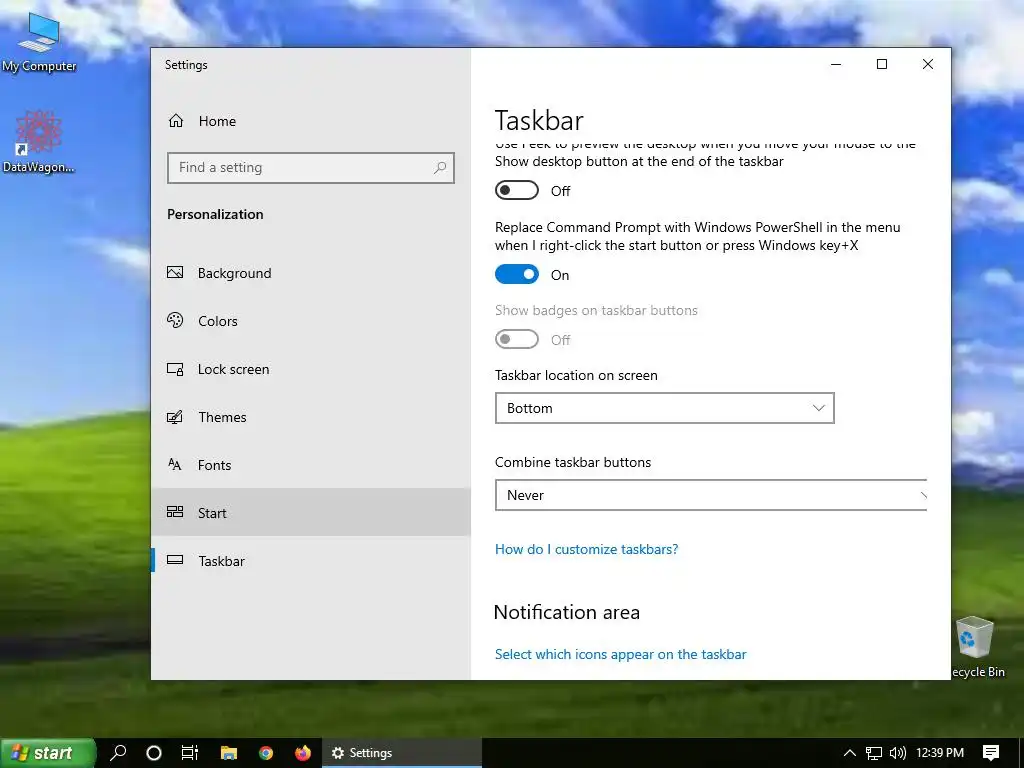Open Google Chrome from the taskbar

pos(266,753)
